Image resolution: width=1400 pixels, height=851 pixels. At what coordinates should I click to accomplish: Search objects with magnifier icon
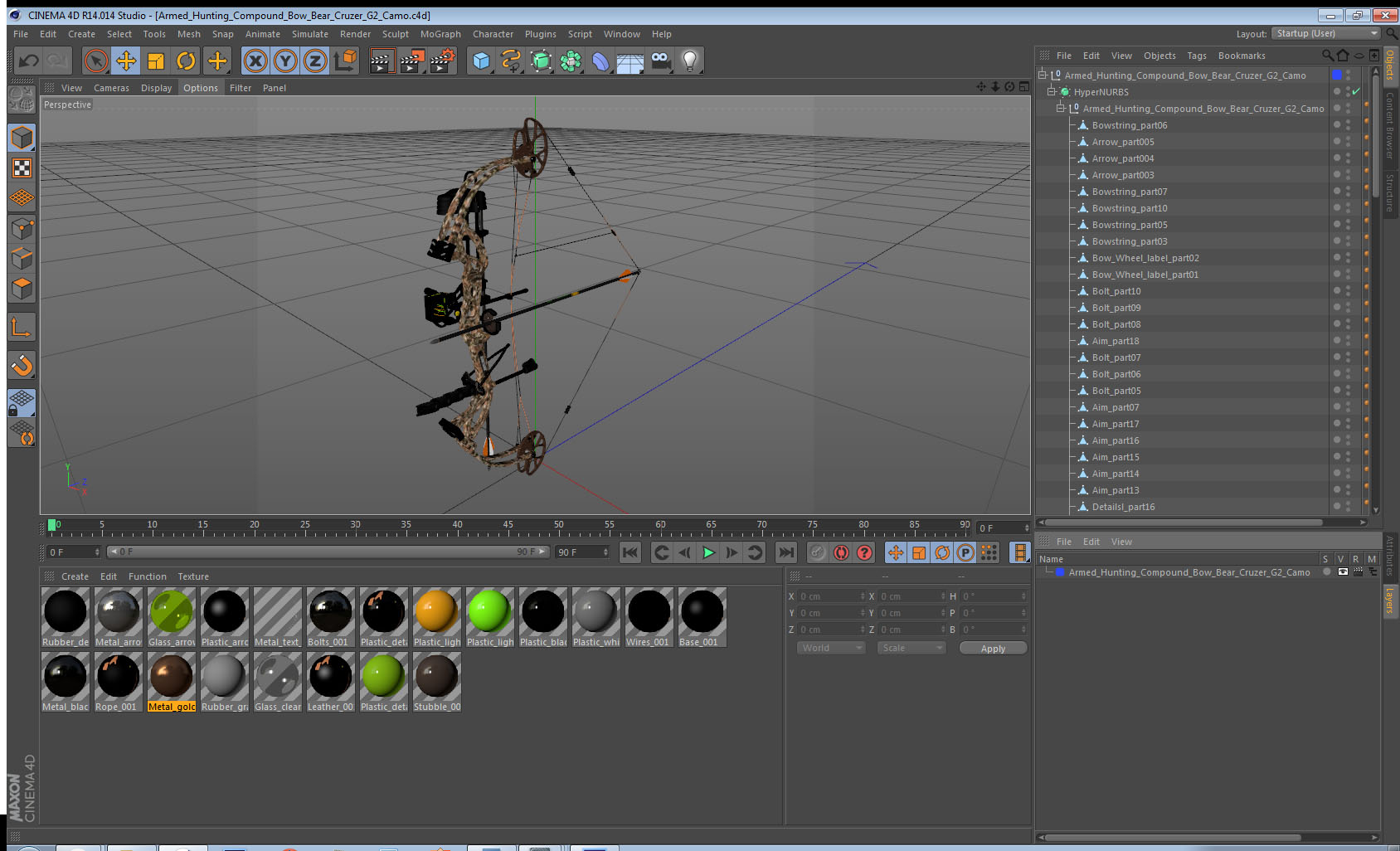[1327, 56]
